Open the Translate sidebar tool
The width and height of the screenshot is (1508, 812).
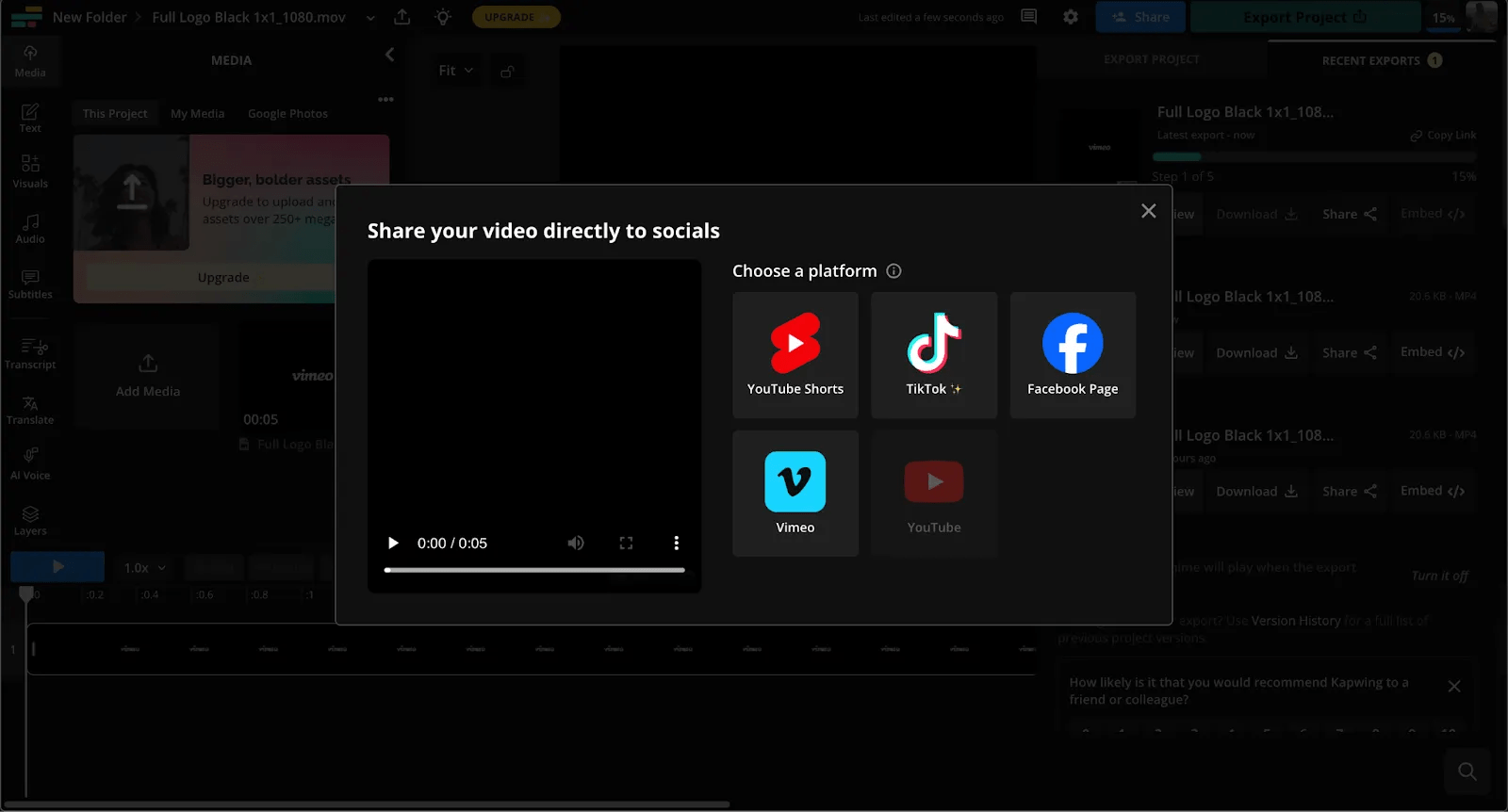(30, 410)
